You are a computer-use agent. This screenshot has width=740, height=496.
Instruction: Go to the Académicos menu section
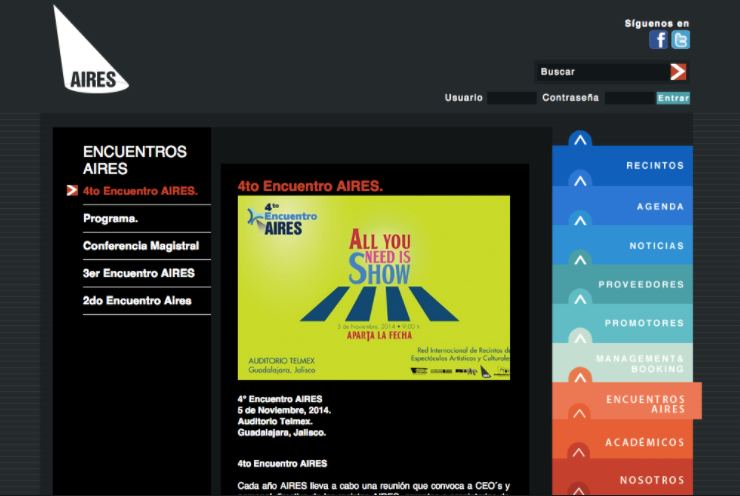[645, 442]
